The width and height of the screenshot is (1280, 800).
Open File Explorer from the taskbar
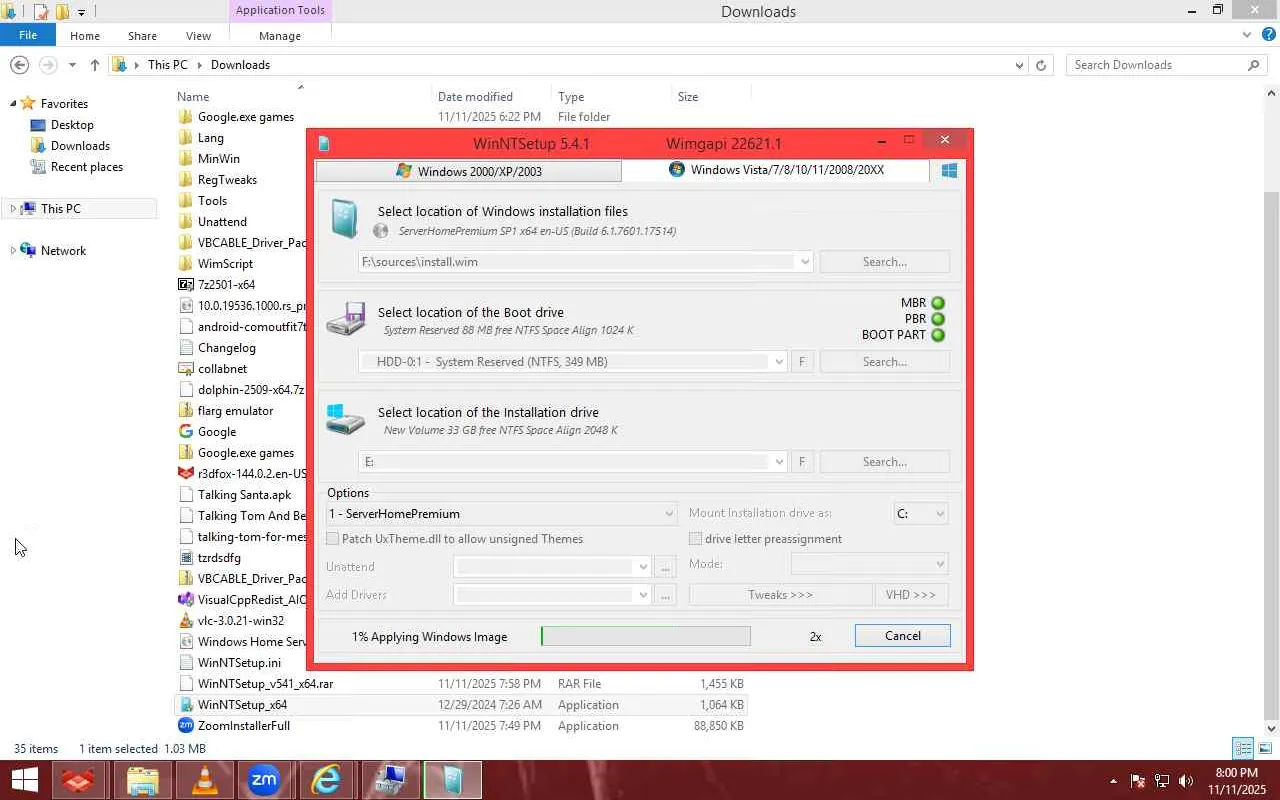pyautogui.click(x=143, y=780)
